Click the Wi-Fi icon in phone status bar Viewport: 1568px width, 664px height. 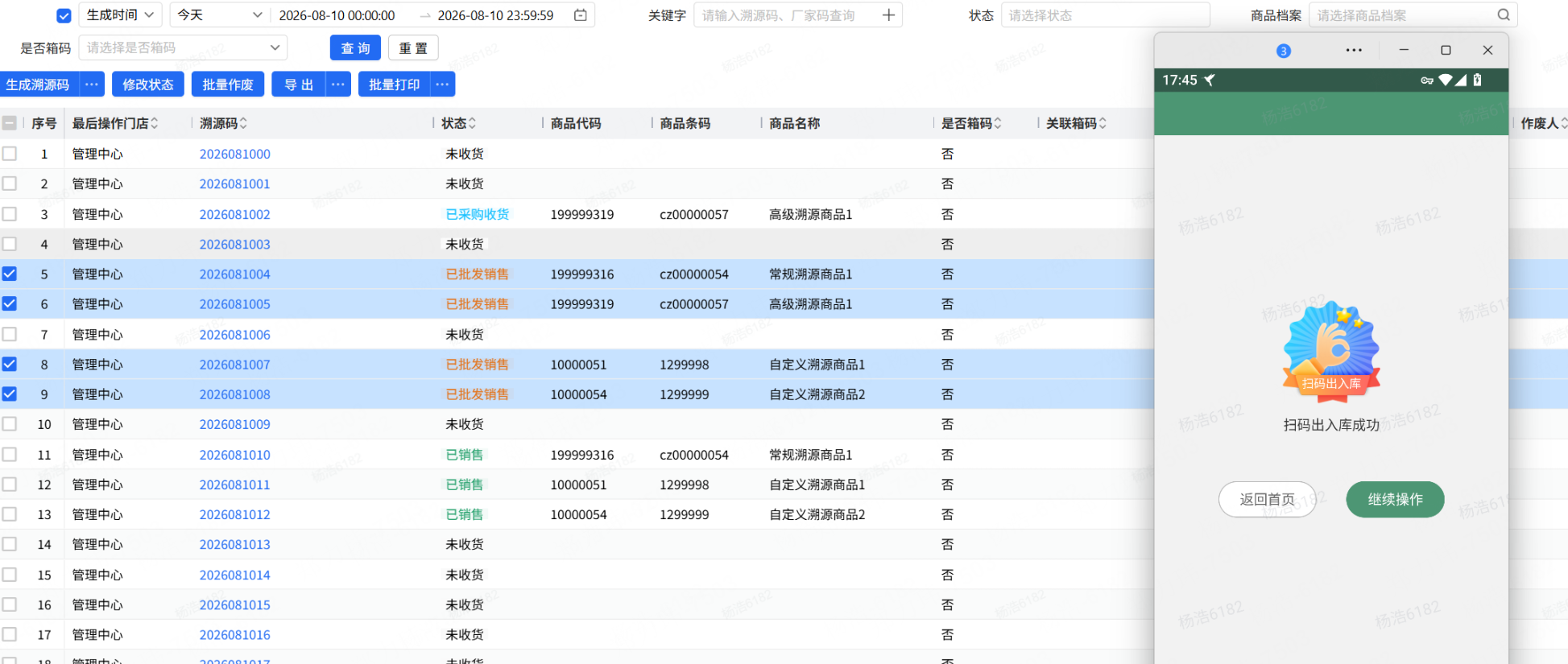[1446, 80]
